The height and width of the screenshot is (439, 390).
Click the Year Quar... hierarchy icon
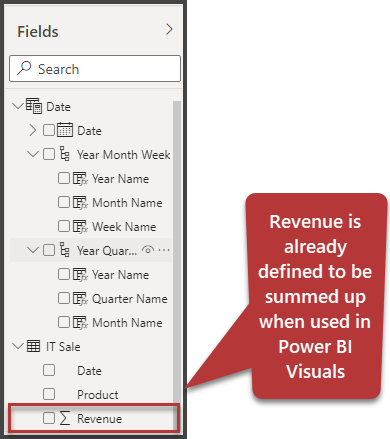coord(65,250)
